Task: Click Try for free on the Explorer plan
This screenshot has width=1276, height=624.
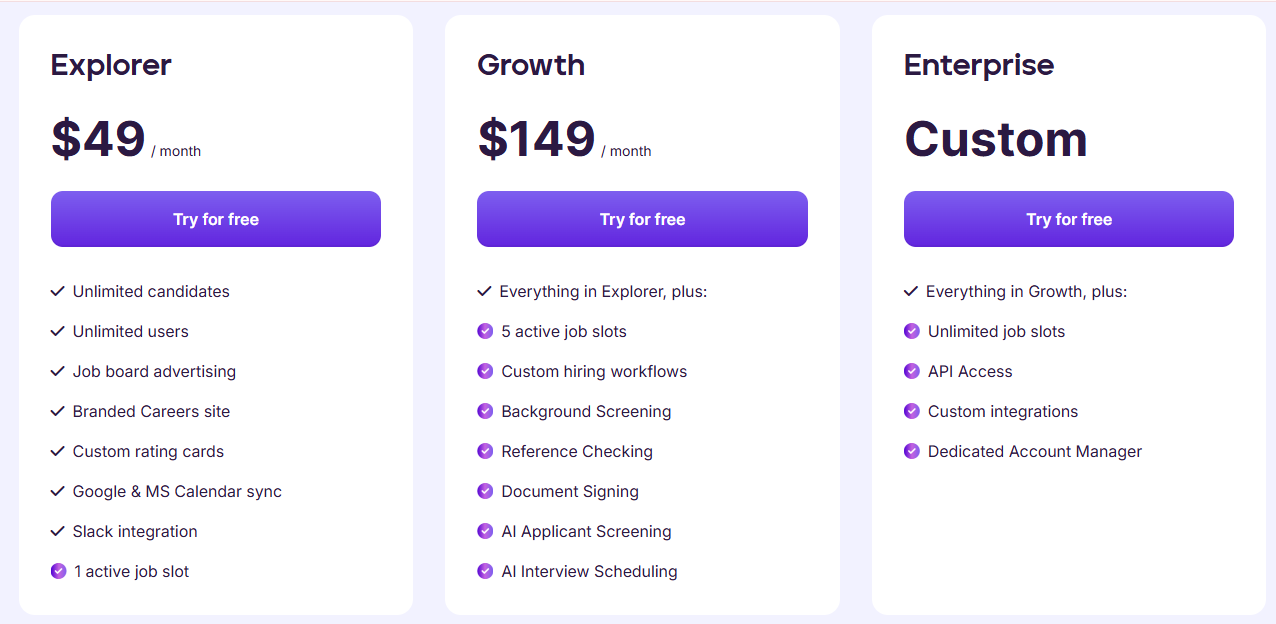Action: point(215,218)
